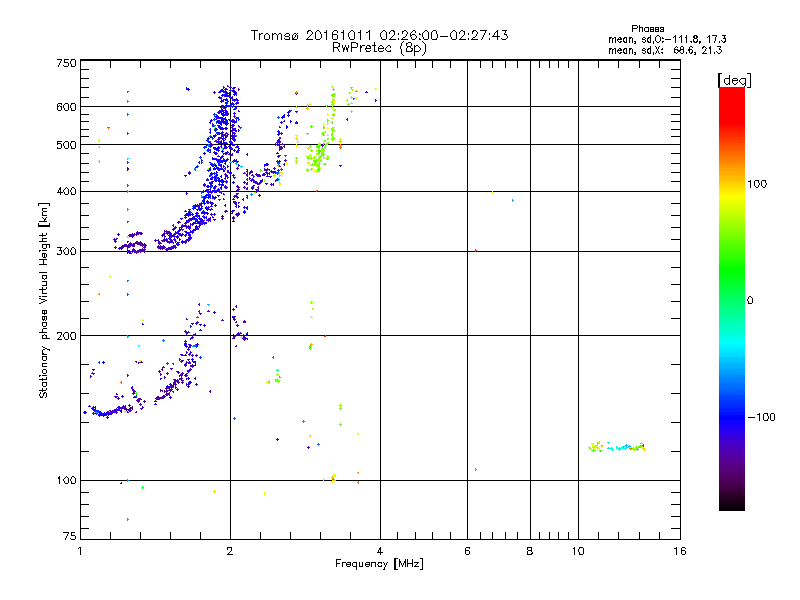
Task: Click the colorbar tick label "0"
Action: (x=750, y=301)
